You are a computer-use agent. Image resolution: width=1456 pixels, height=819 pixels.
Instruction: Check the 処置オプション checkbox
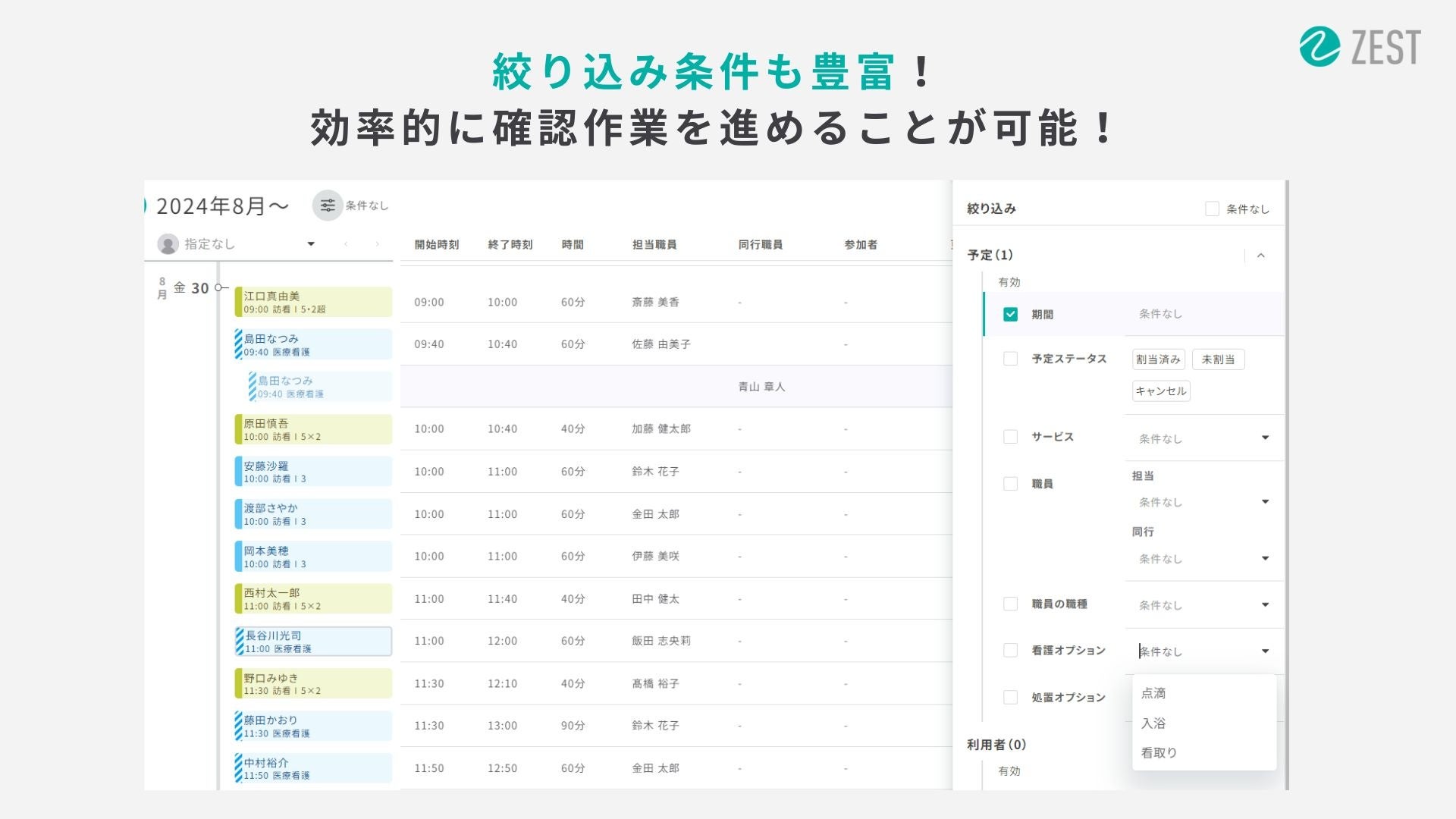pyautogui.click(x=1010, y=697)
